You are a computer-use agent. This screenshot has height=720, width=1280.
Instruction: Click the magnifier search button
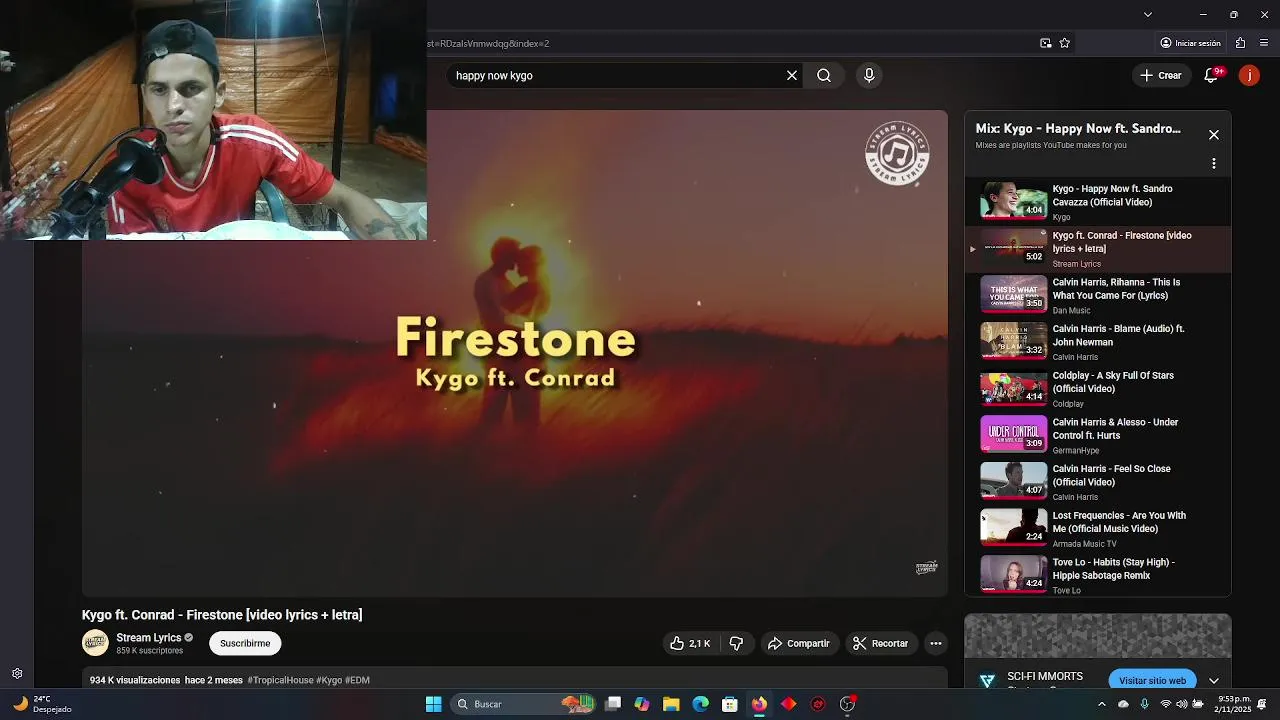point(824,75)
